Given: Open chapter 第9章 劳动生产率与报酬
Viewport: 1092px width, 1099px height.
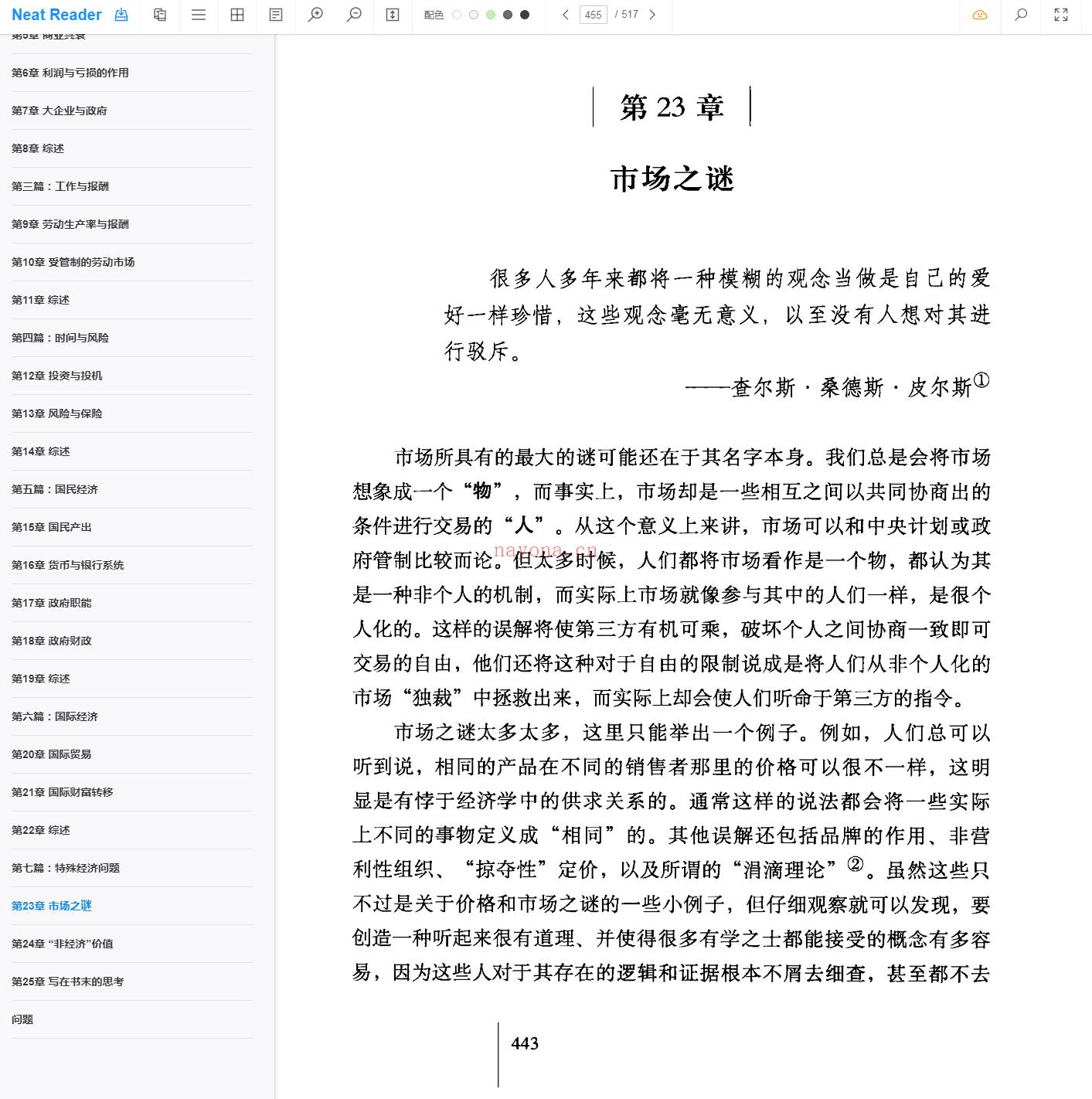Looking at the screenshot, I should point(70,224).
